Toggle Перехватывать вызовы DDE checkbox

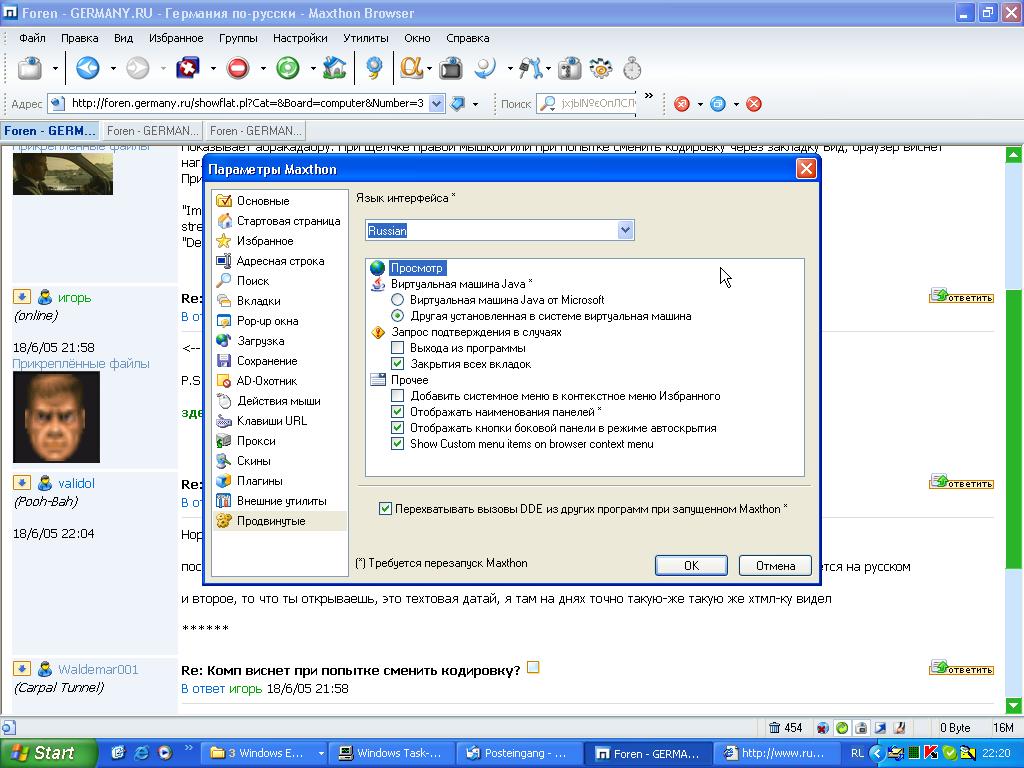[385, 509]
